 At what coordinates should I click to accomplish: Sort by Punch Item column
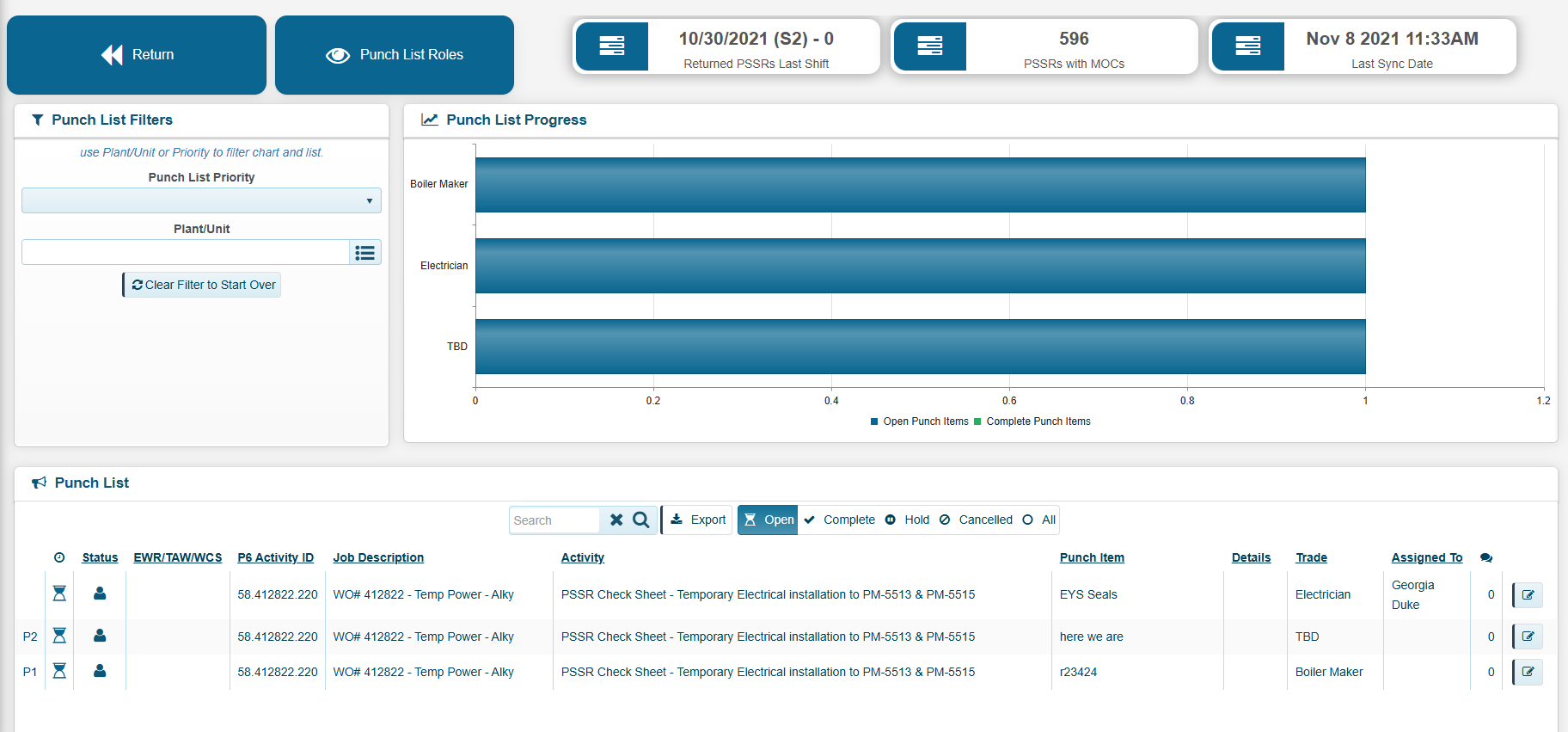point(1092,557)
